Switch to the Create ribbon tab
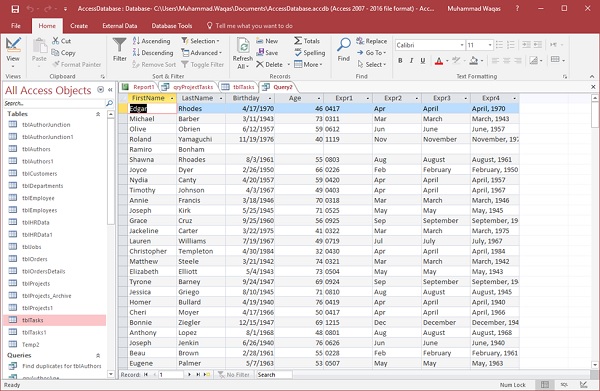The height and width of the screenshot is (391, 600). point(79,26)
